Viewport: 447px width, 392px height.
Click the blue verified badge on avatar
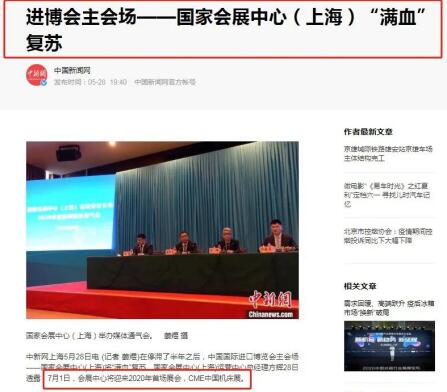coord(44,83)
